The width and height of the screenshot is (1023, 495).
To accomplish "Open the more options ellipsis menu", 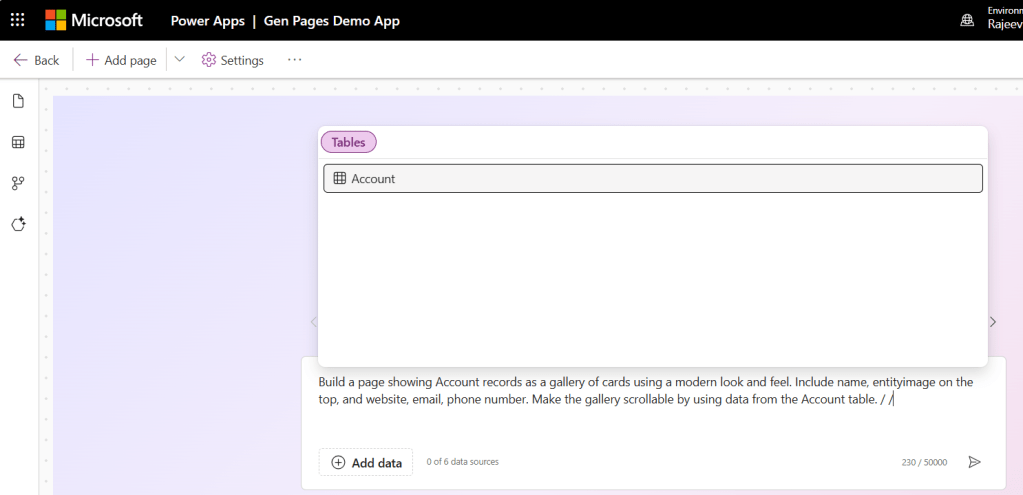I will [x=294, y=60].
